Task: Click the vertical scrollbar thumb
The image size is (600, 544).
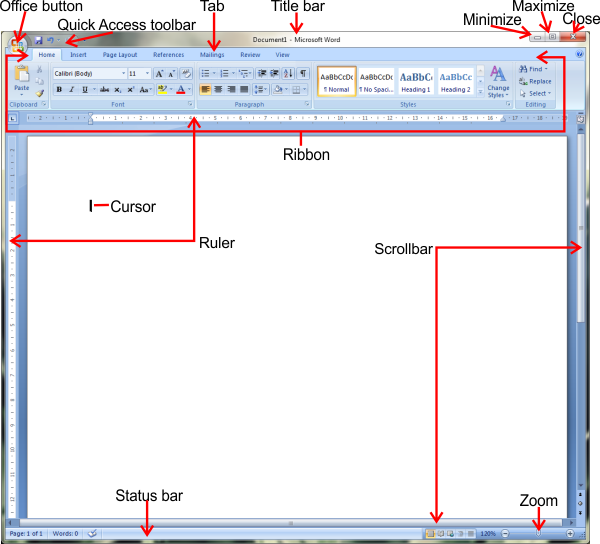Action: [580, 228]
